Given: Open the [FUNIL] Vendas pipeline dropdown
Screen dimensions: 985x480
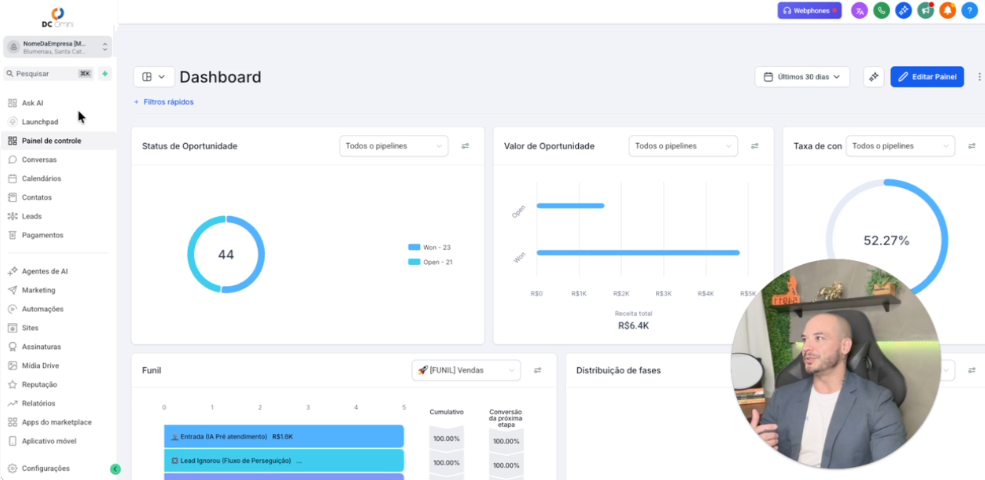Looking at the screenshot, I should click(x=466, y=370).
